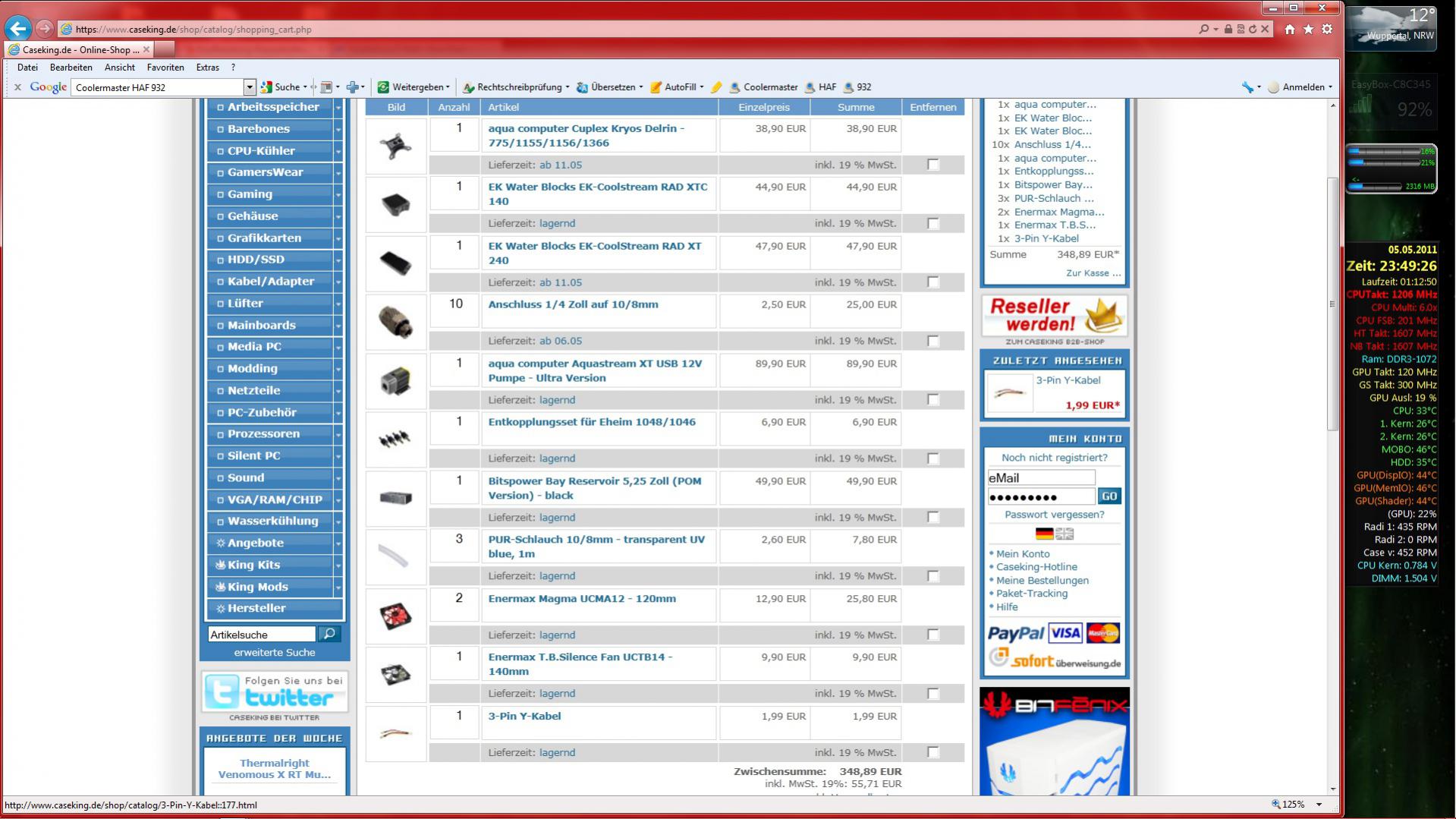
Task: Click the address bar search magnifier
Action: (x=1203, y=29)
